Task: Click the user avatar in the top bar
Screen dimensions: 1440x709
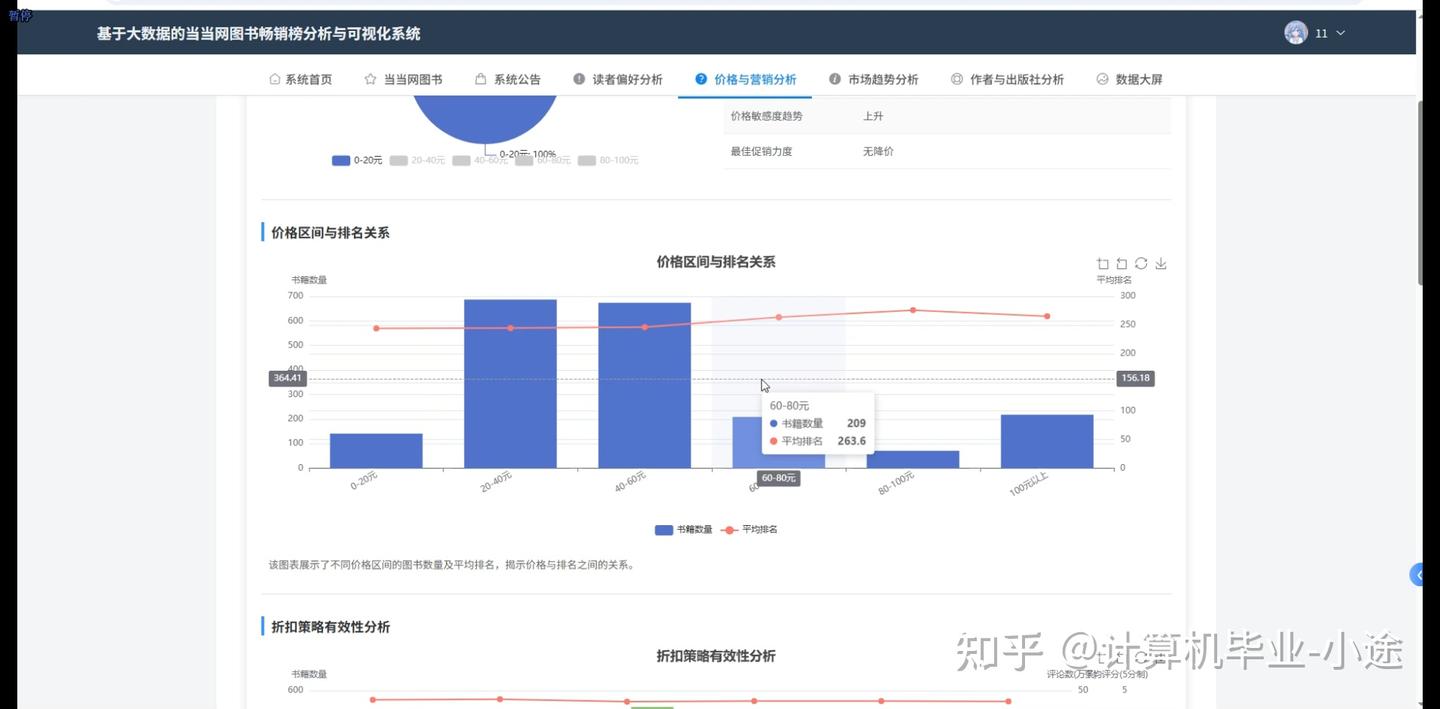Action: (x=1295, y=31)
